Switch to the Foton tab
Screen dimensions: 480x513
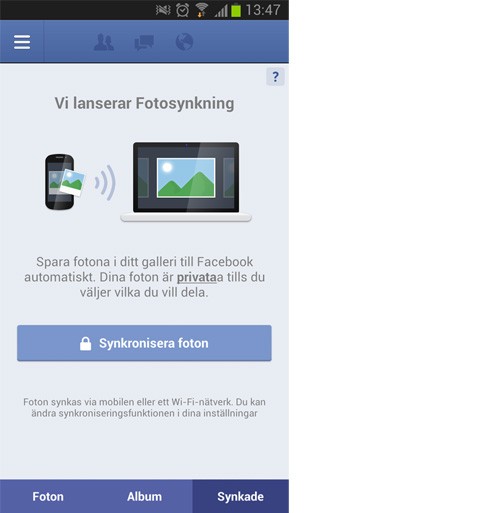[48, 496]
